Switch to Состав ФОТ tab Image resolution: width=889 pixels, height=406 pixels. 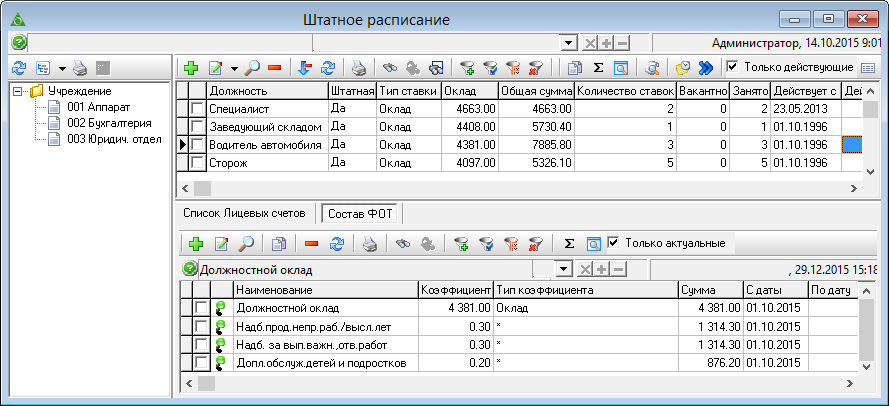[x=359, y=214]
